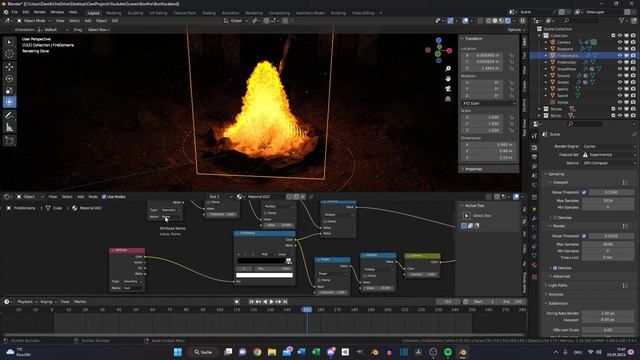Screen dimensions: 640x360
Task: Click the ColorRamp white color swatch
Action: tap(264, 275)
